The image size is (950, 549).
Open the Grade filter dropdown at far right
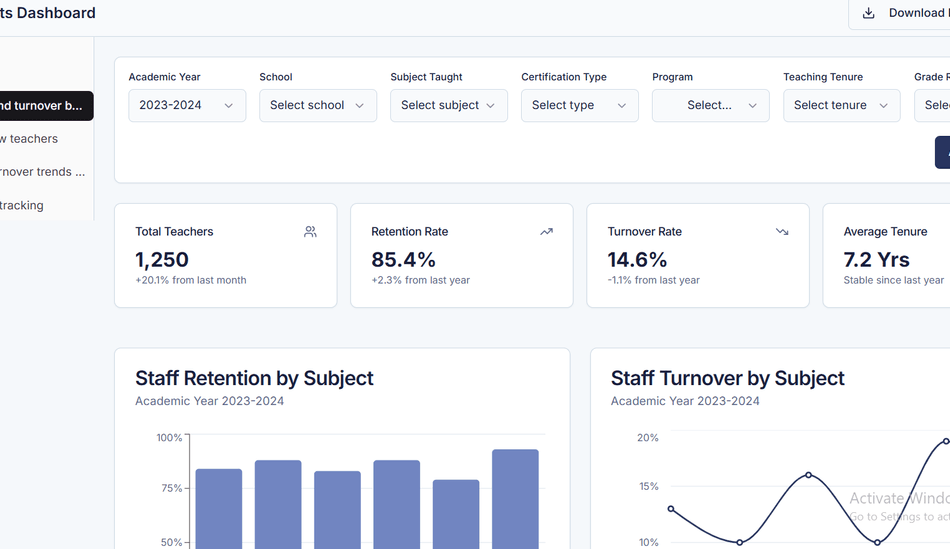pyautogui.click(x=934, y=105)
